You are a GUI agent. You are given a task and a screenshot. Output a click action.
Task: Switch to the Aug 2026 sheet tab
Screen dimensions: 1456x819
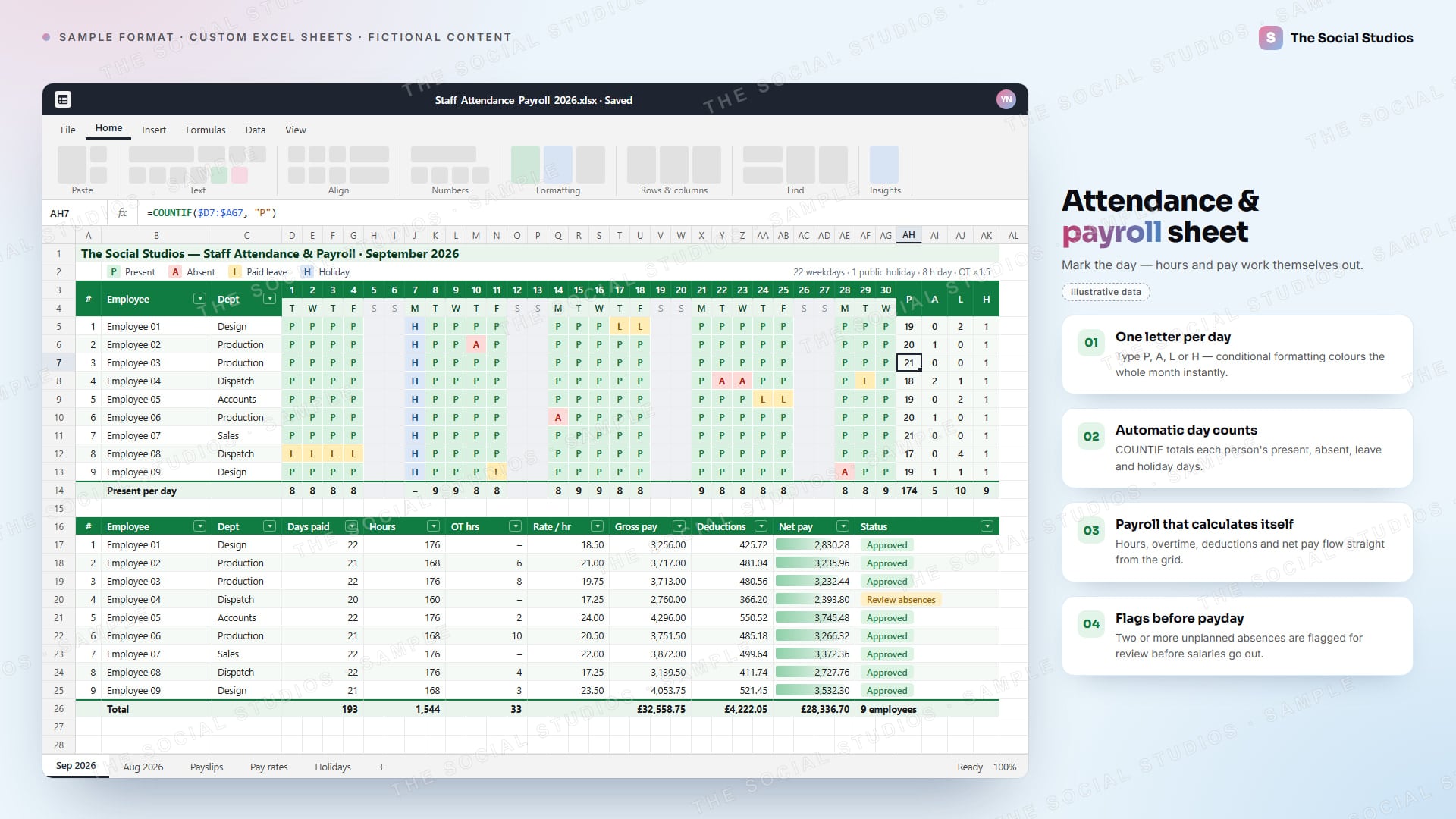[x=143, y=767]
